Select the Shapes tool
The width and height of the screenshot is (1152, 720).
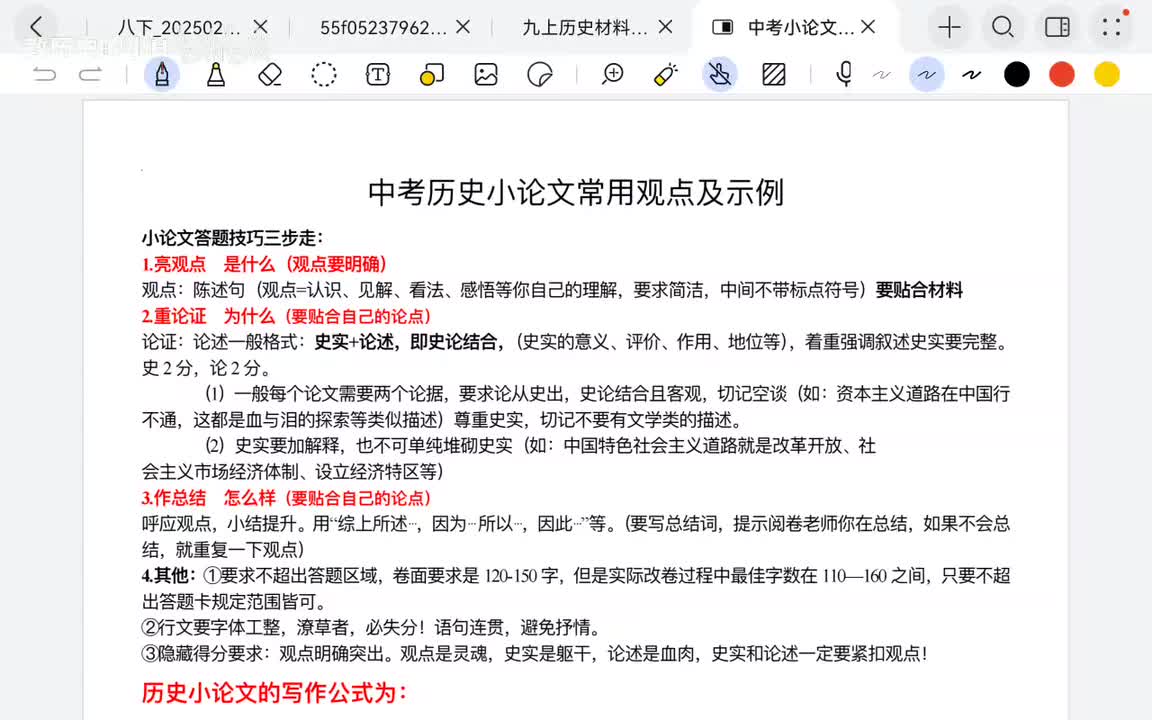point(431,74)
